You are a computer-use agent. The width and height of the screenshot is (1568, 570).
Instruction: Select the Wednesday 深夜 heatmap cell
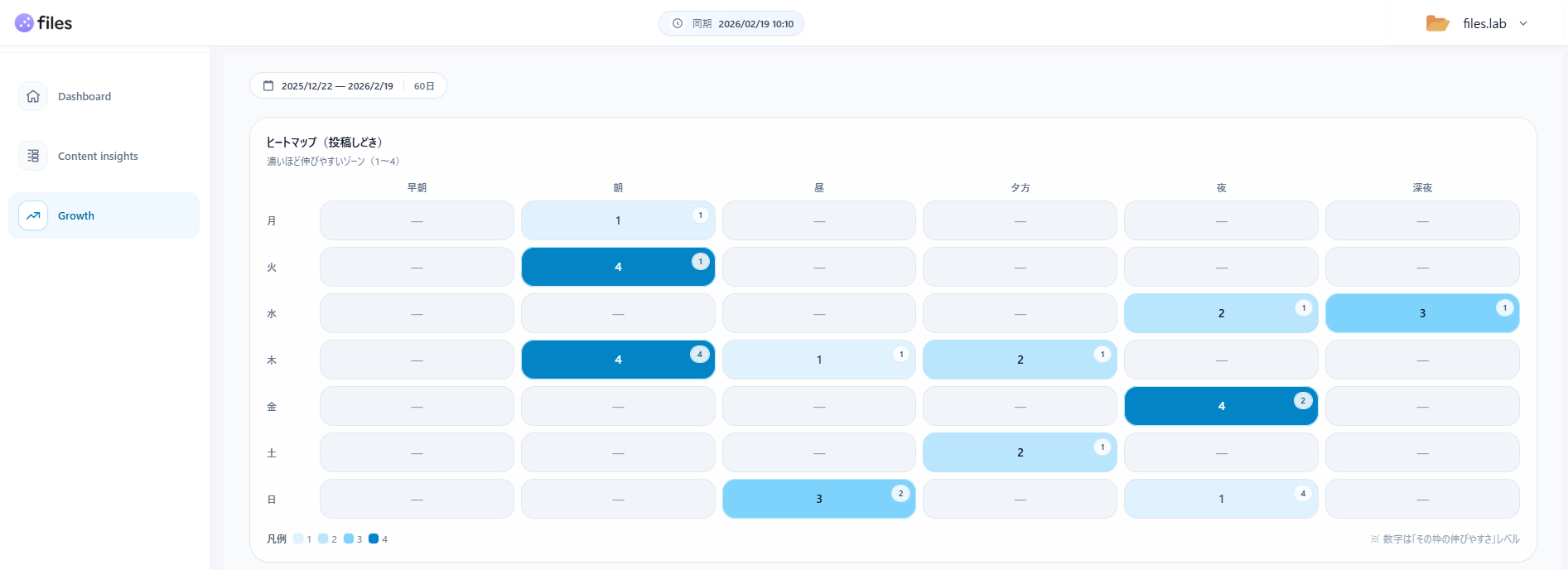(x=1421, y=313)
